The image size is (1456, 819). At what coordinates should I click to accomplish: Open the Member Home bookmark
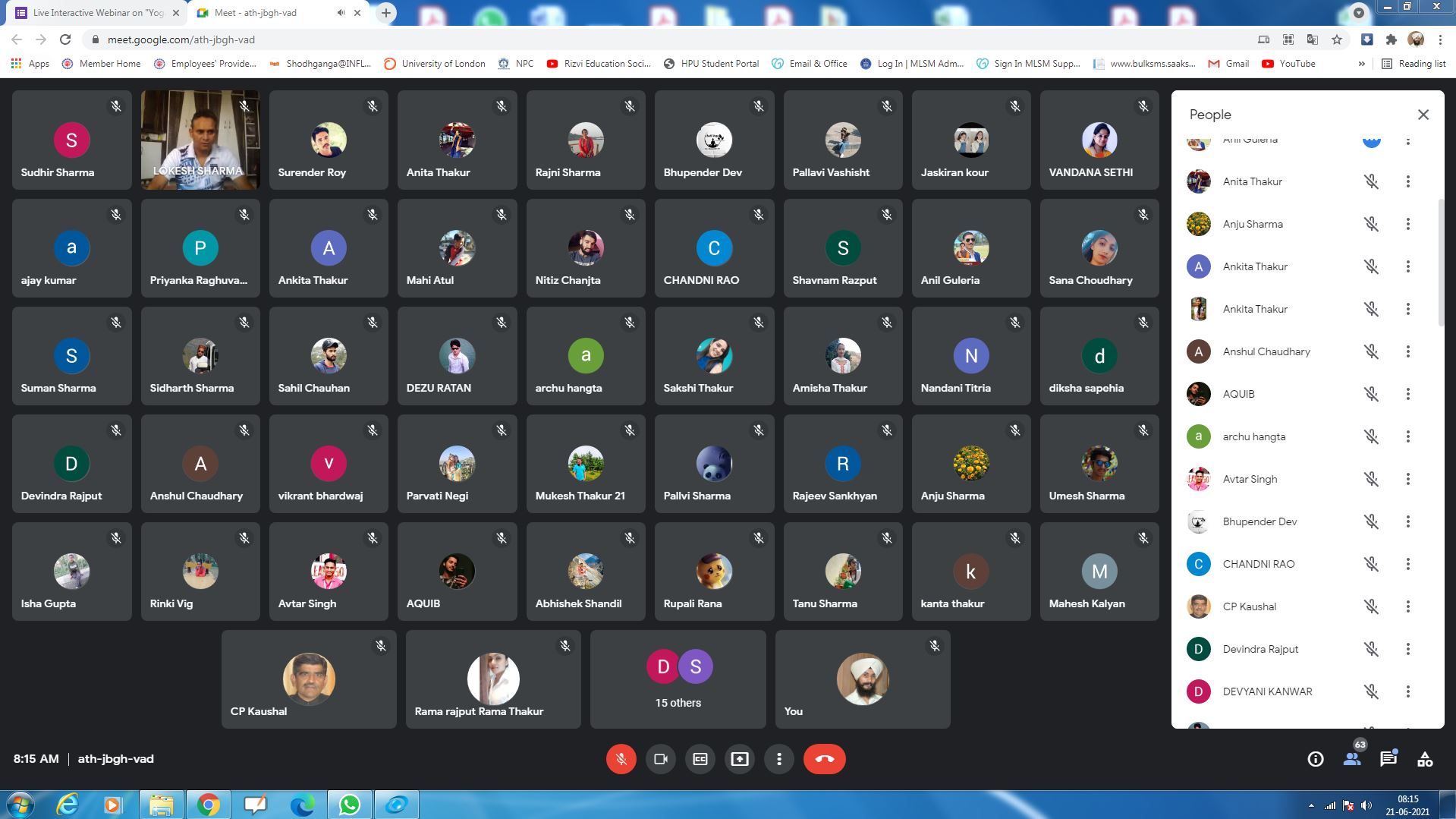[x=101, y=64]
